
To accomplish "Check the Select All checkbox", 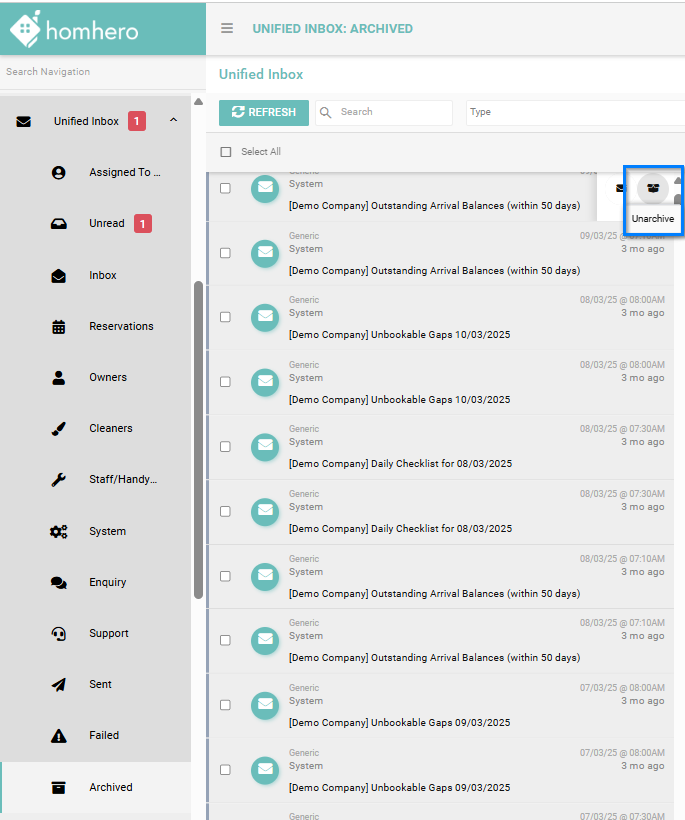I will coord(226,152).
